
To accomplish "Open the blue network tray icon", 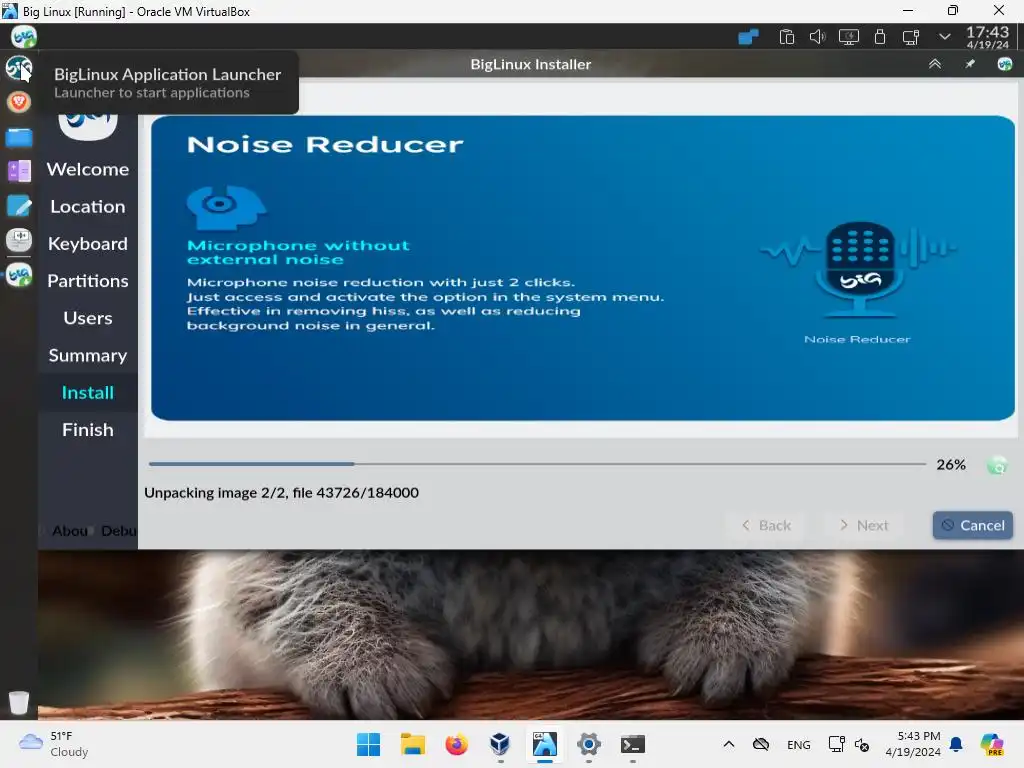I will (x=748, y=37).
